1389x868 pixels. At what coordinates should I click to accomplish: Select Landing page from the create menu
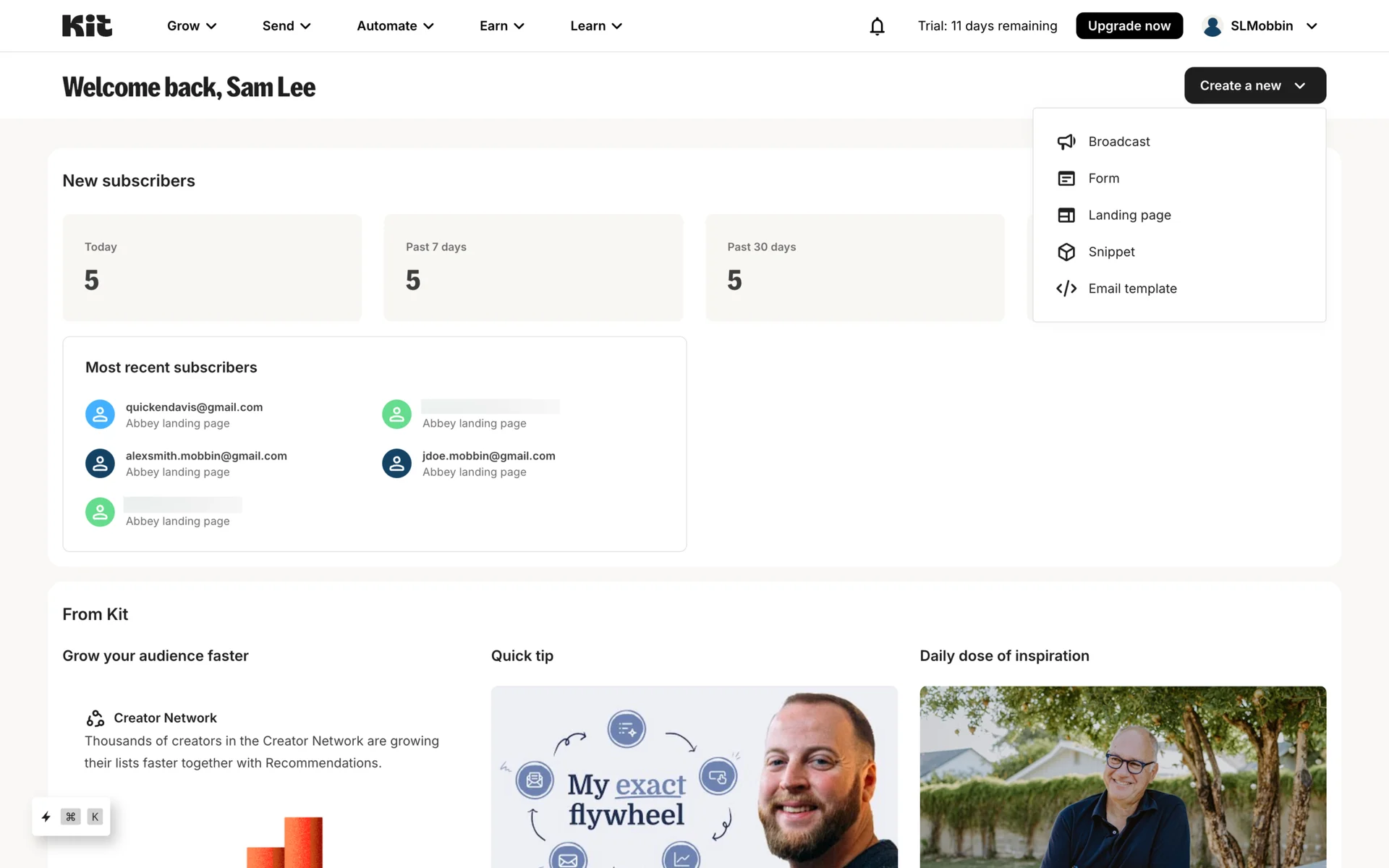(1129, 215)
